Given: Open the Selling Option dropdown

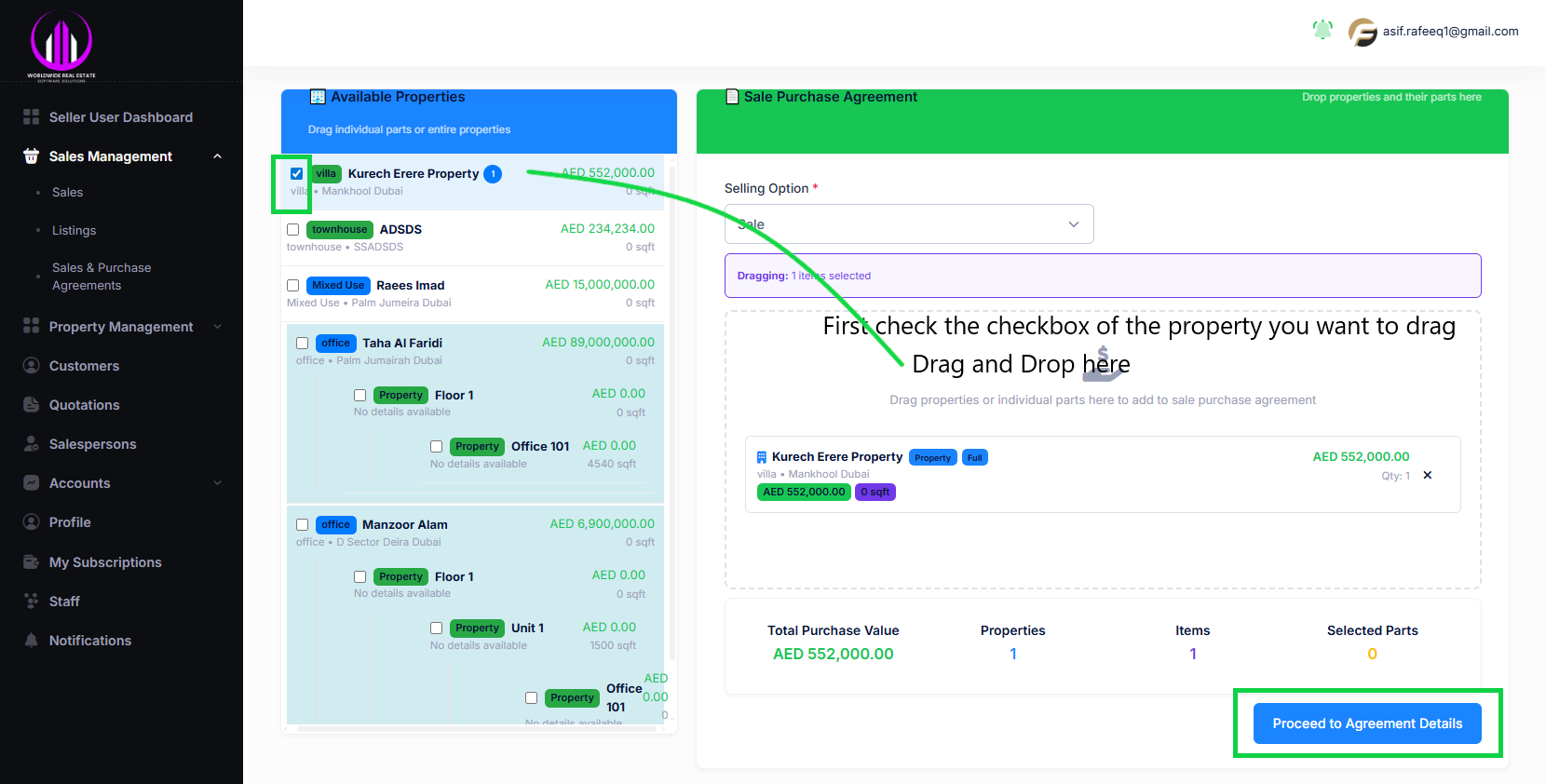Looking at the screenshot, I should tap(908, 224).
